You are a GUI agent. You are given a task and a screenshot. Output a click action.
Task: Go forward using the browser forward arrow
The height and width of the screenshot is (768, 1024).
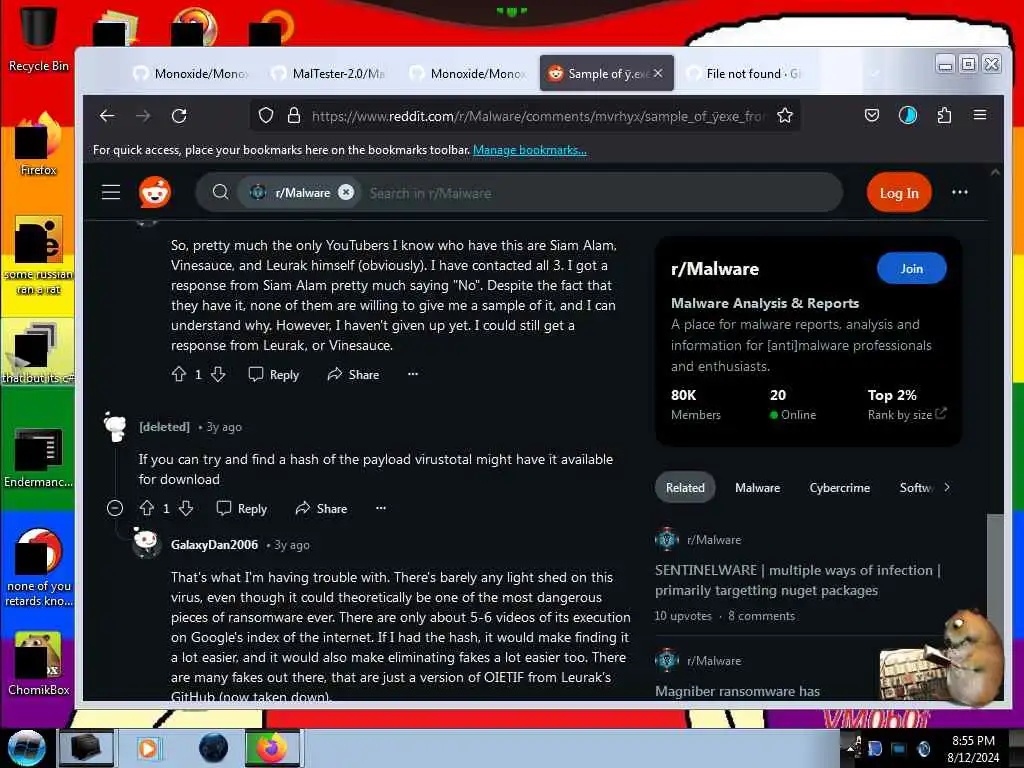pos(143,116)
